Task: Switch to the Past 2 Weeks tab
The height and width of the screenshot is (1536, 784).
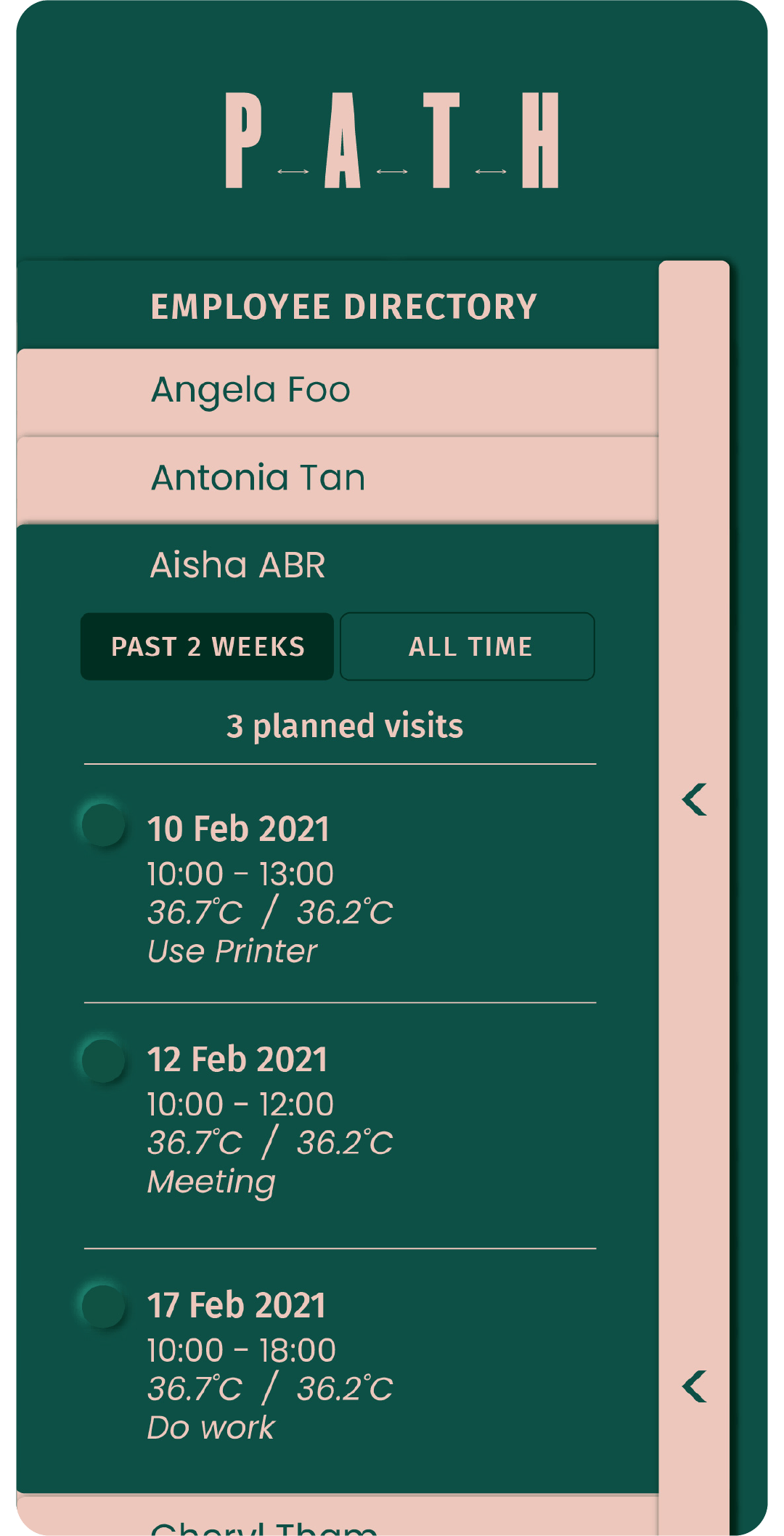Action: click(x=207, y=646)
